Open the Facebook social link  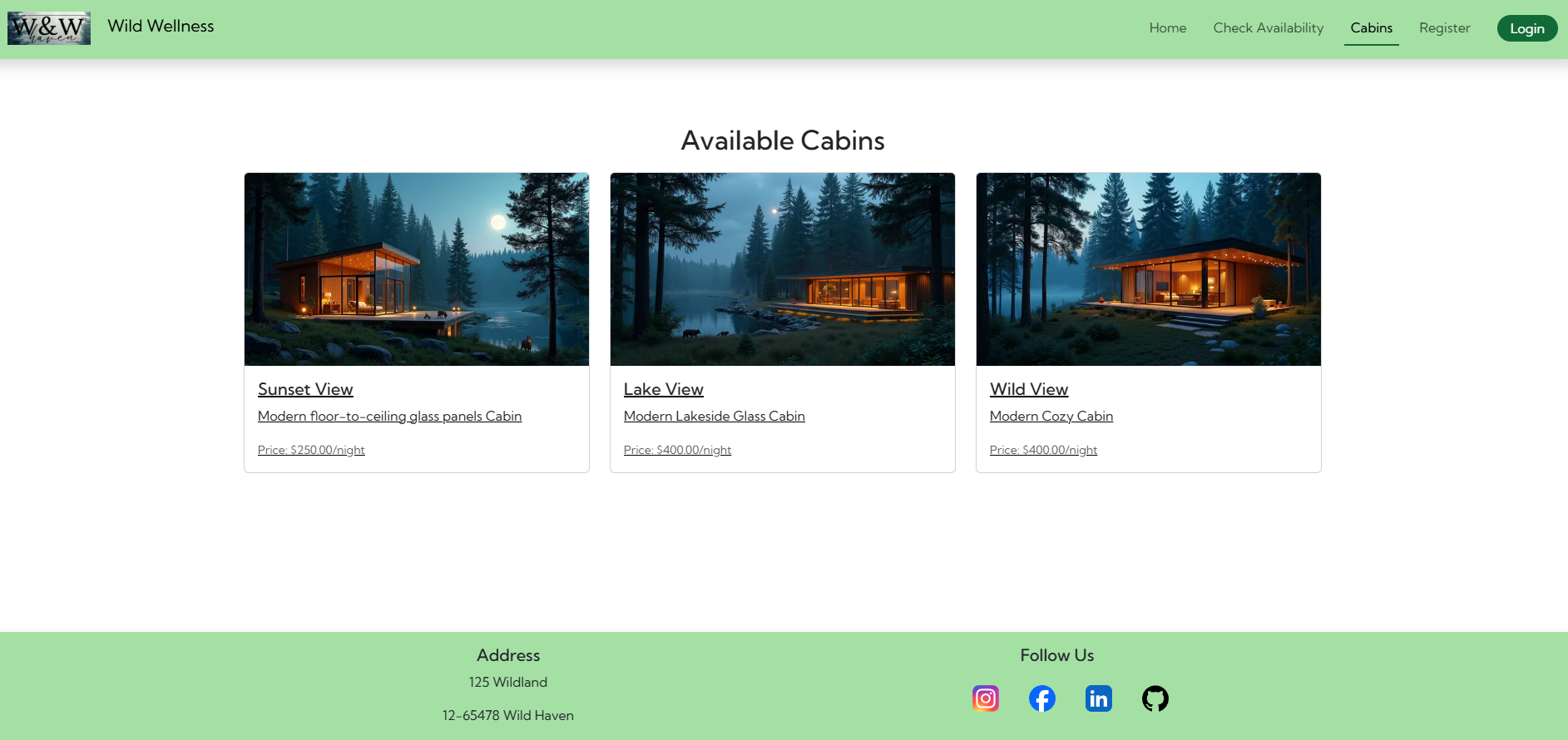click(x=1041, y=698)
